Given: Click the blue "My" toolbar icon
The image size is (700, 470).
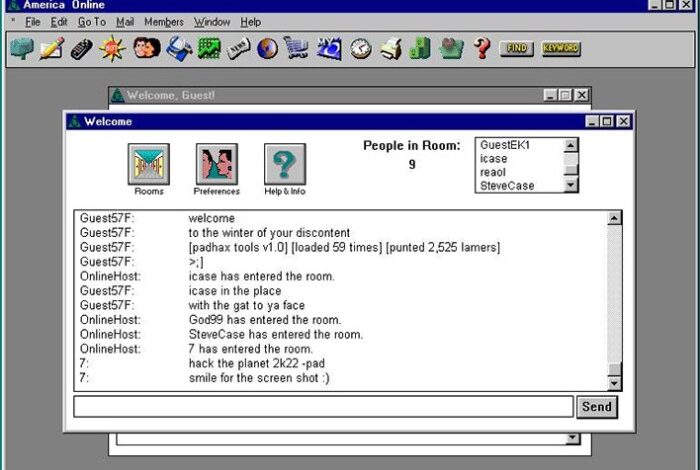Looking at the screenshot, I should coord(329,48).
